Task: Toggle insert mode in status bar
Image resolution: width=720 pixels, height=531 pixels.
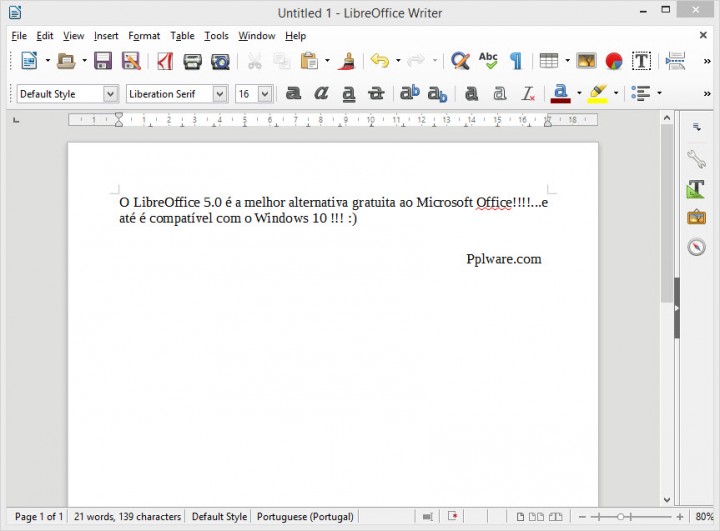Action: (x=428, y=517)
